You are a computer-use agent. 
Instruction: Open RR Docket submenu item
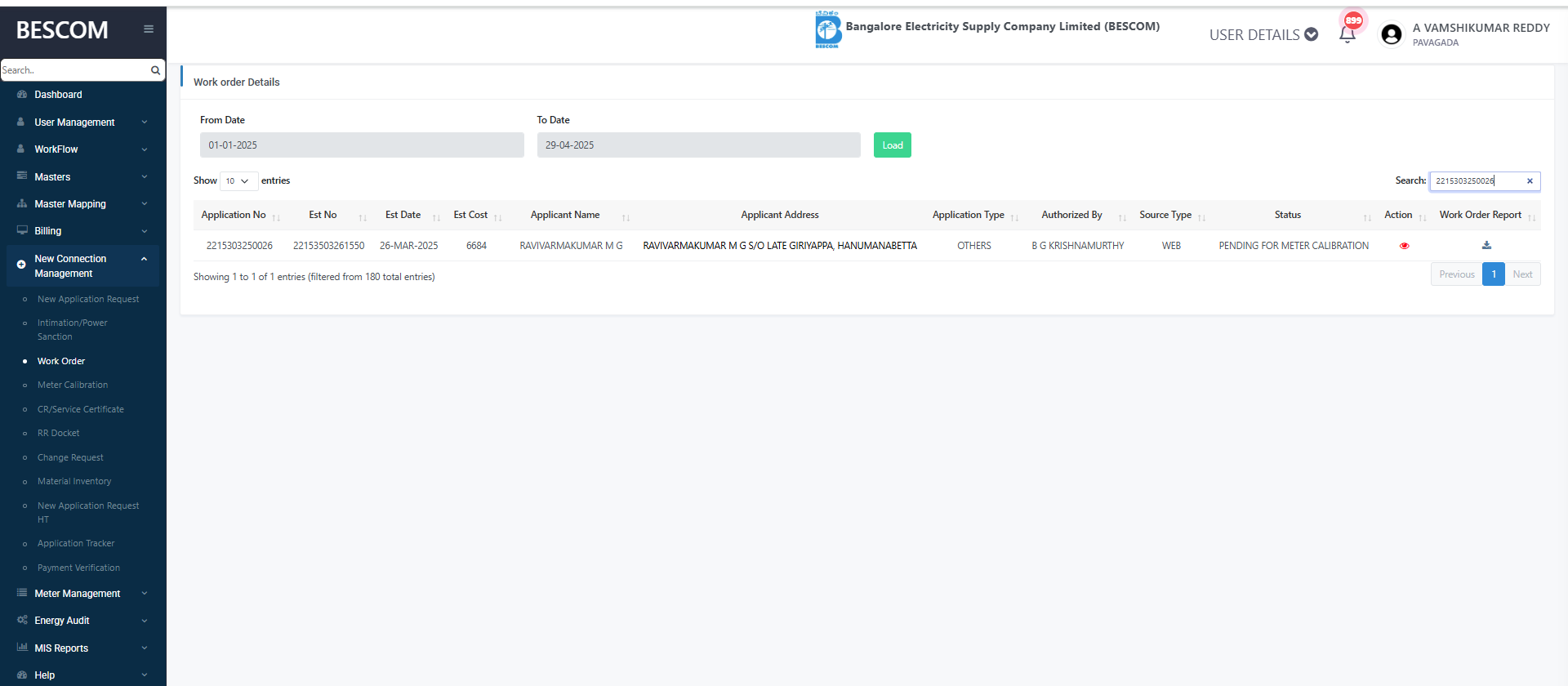click(x=59, y=434)
